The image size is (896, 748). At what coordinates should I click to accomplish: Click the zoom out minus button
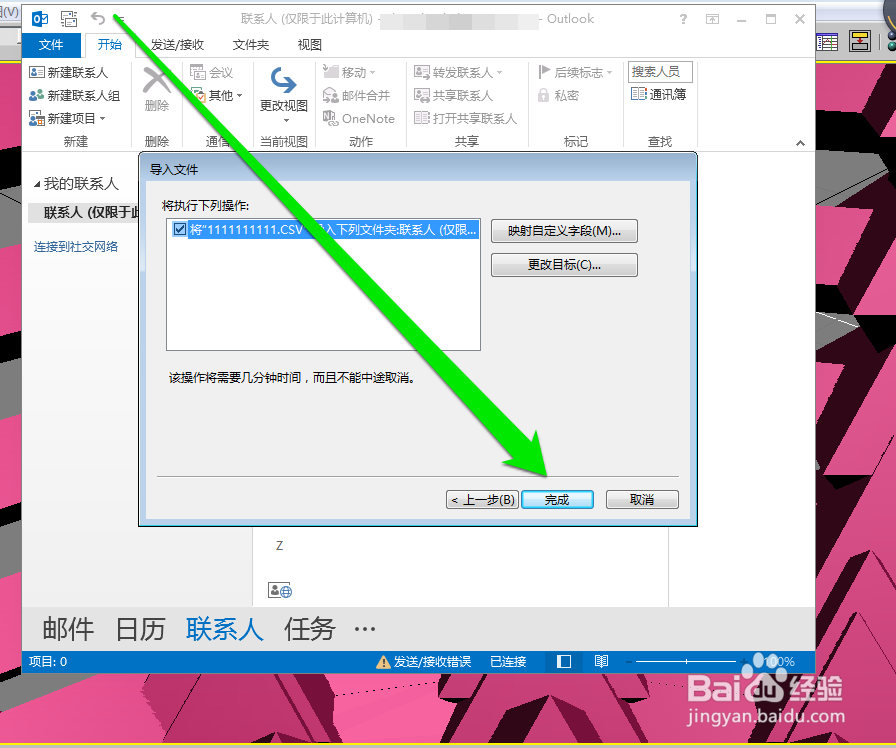(x=629, y=662)
